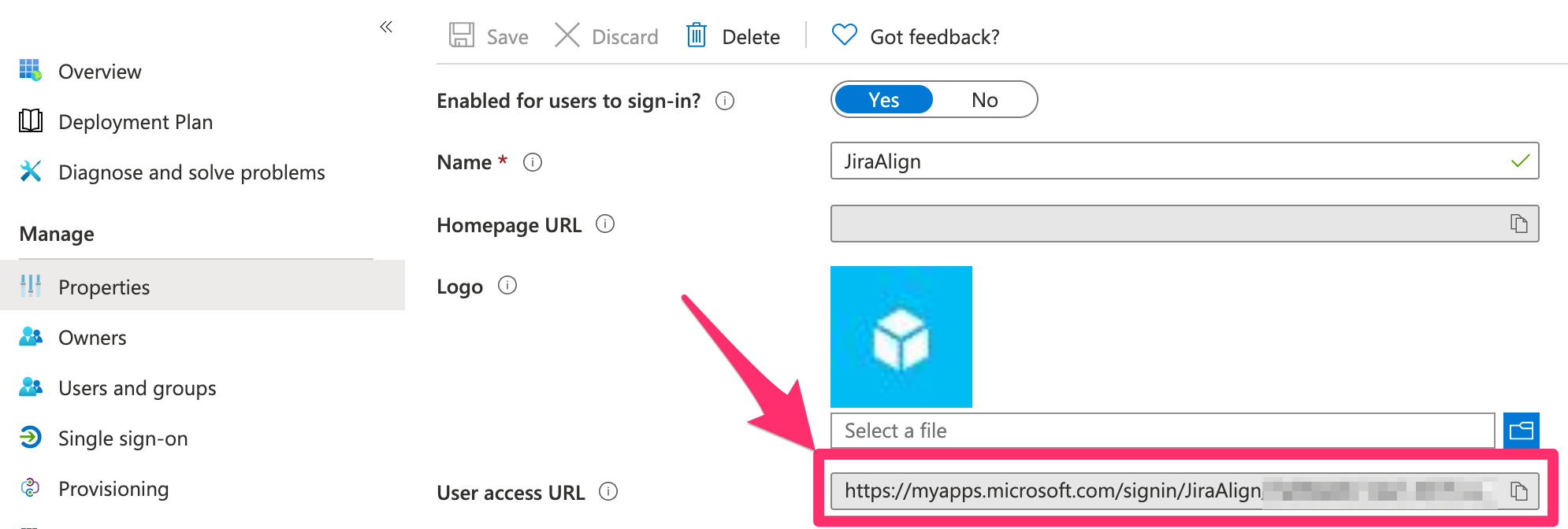Image resolution: width=1568 pixels, height=529 pixels.
Task: Open the Provisioning section
Action: coord(113,489)
